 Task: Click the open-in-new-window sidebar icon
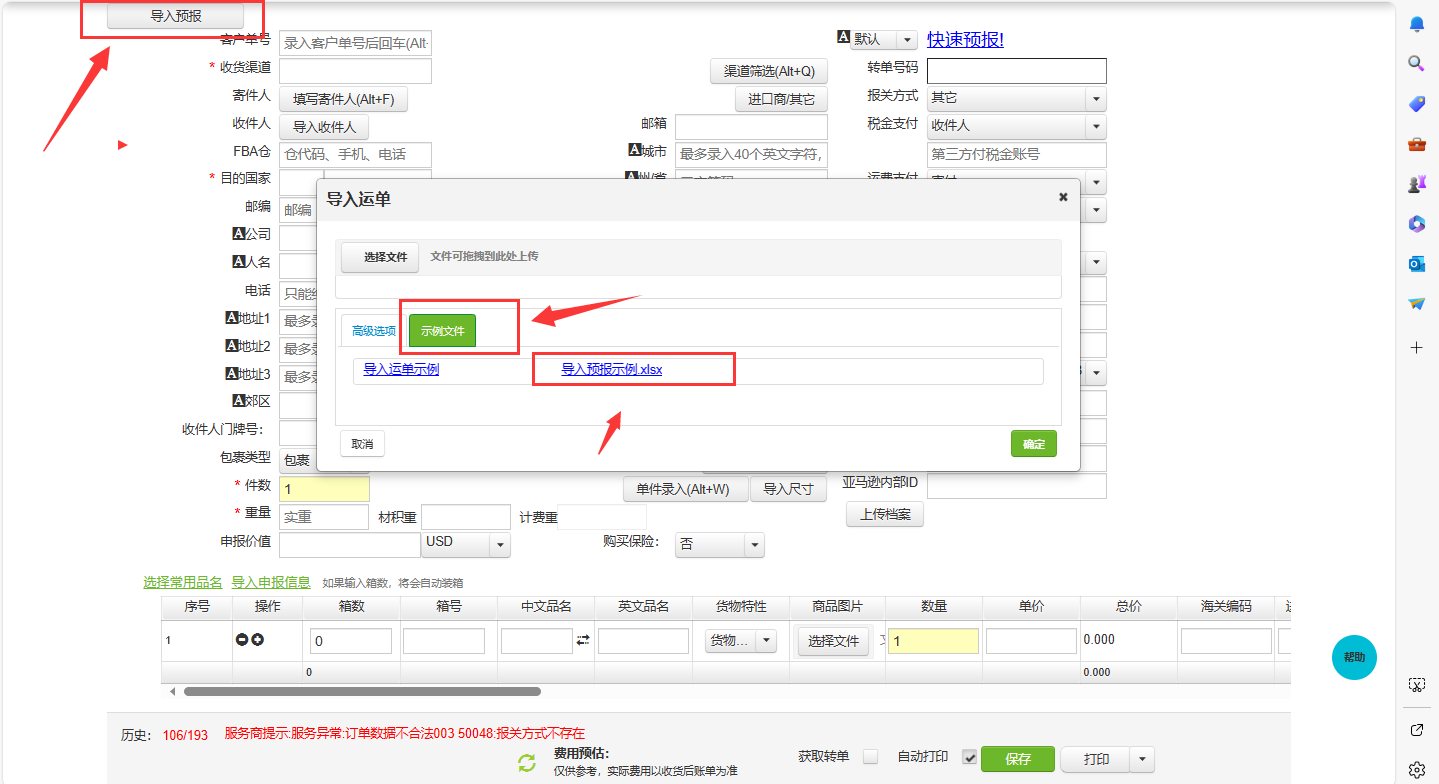pos(1416,730)
